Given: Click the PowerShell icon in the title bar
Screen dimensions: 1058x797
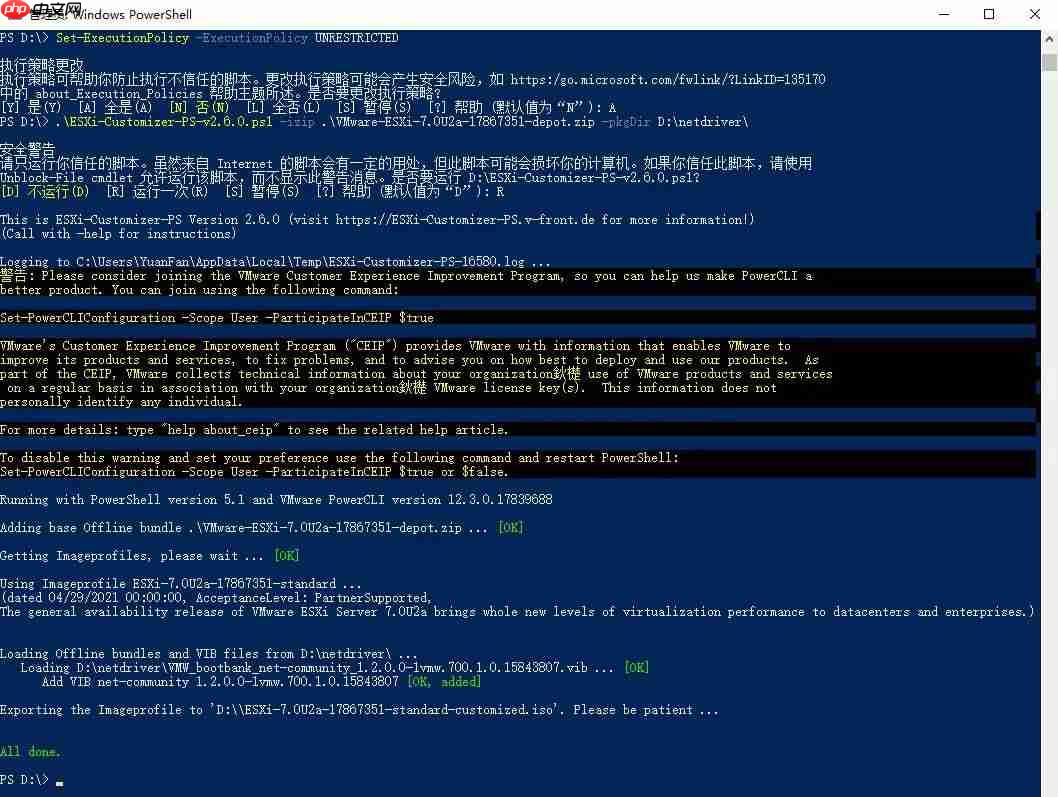Looking at the screenshot, I should pyautogui.click(x=12, y=14).
